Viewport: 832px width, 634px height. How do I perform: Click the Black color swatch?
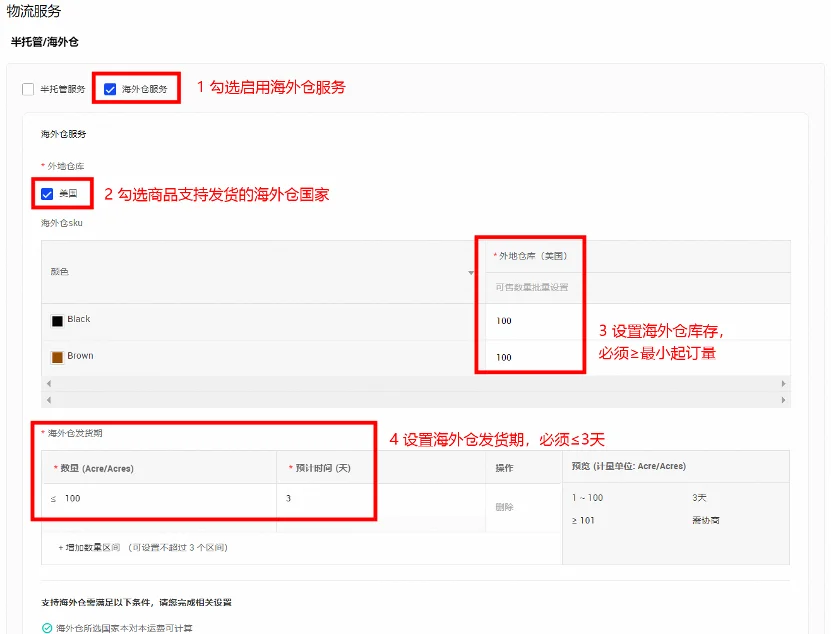[57, 321]
